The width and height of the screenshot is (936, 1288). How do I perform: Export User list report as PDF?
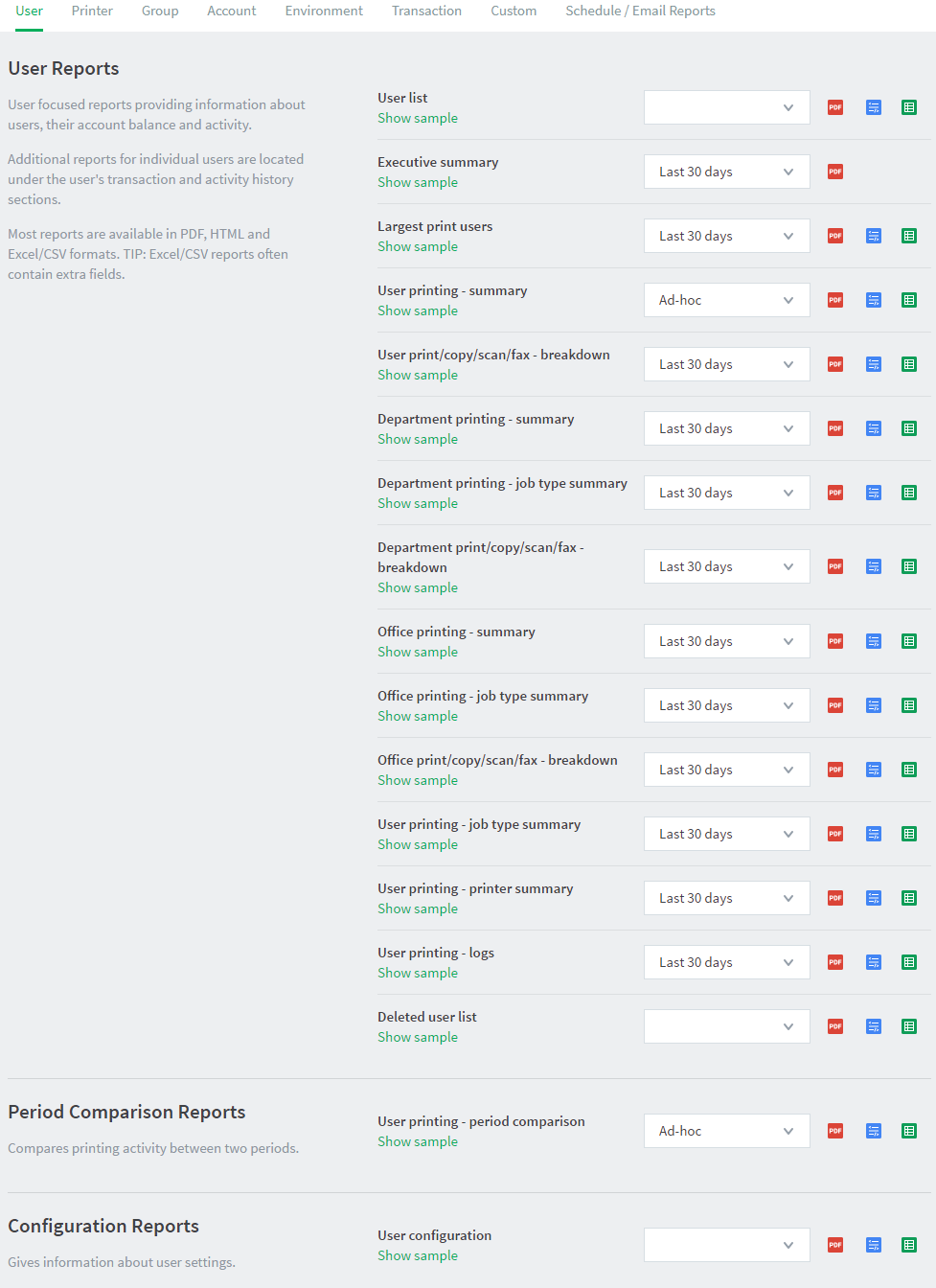point(835,107)
